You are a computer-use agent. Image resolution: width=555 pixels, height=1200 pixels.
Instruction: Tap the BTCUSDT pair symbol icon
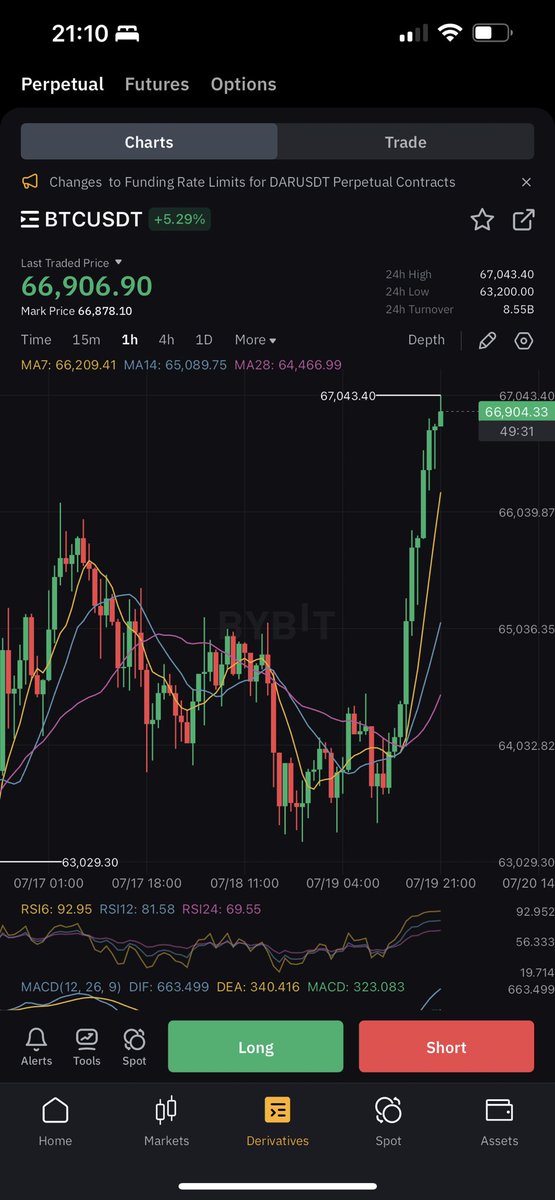pos(30,219)
